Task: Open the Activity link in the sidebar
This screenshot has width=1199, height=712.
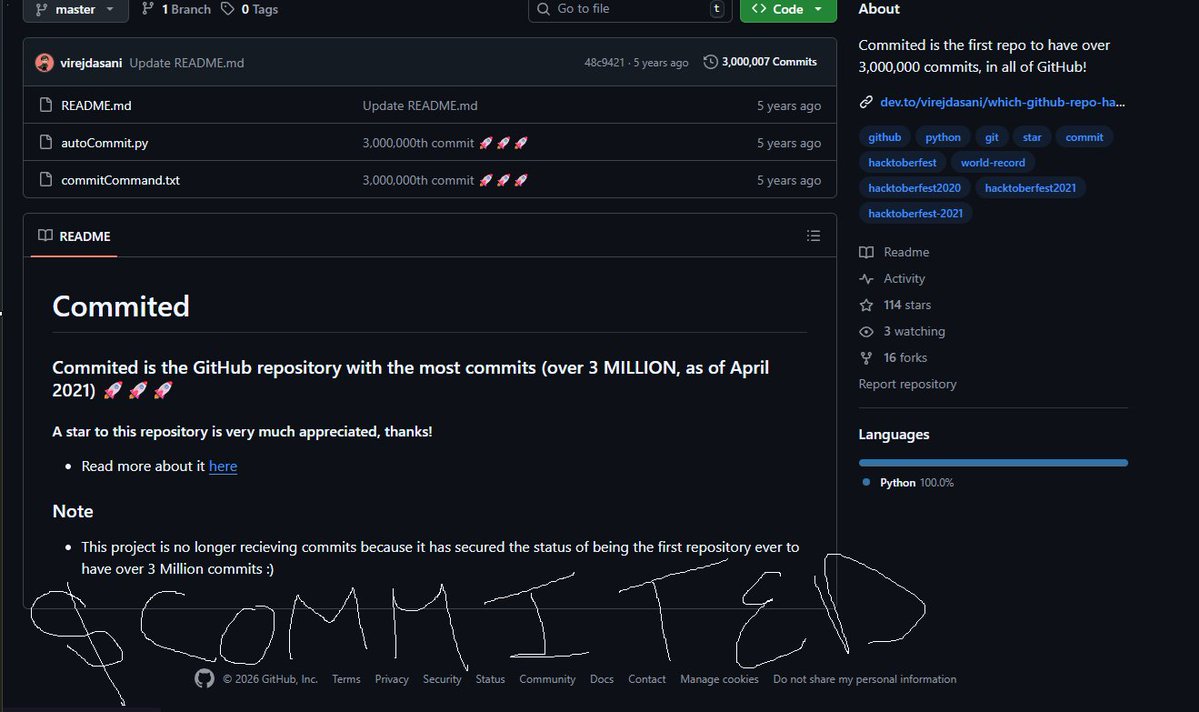Action: pos(892,278)
